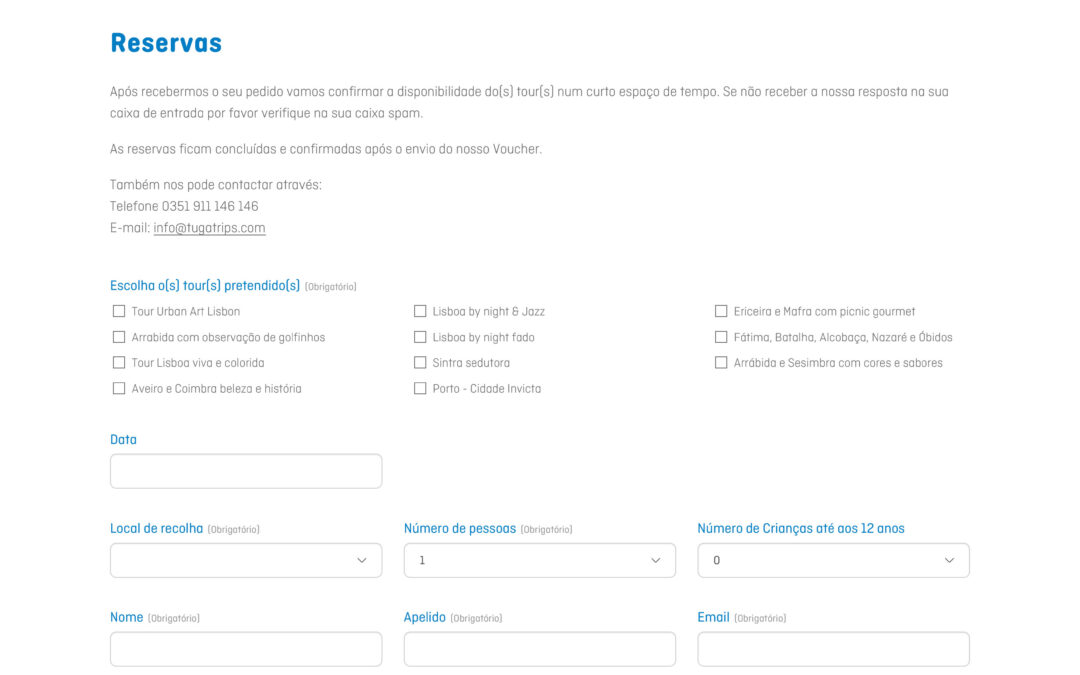Select Fátima, Batalha, Alcobaça, Nazaré e Óbidos
The image size is (1080, 675).
point(721,337)
